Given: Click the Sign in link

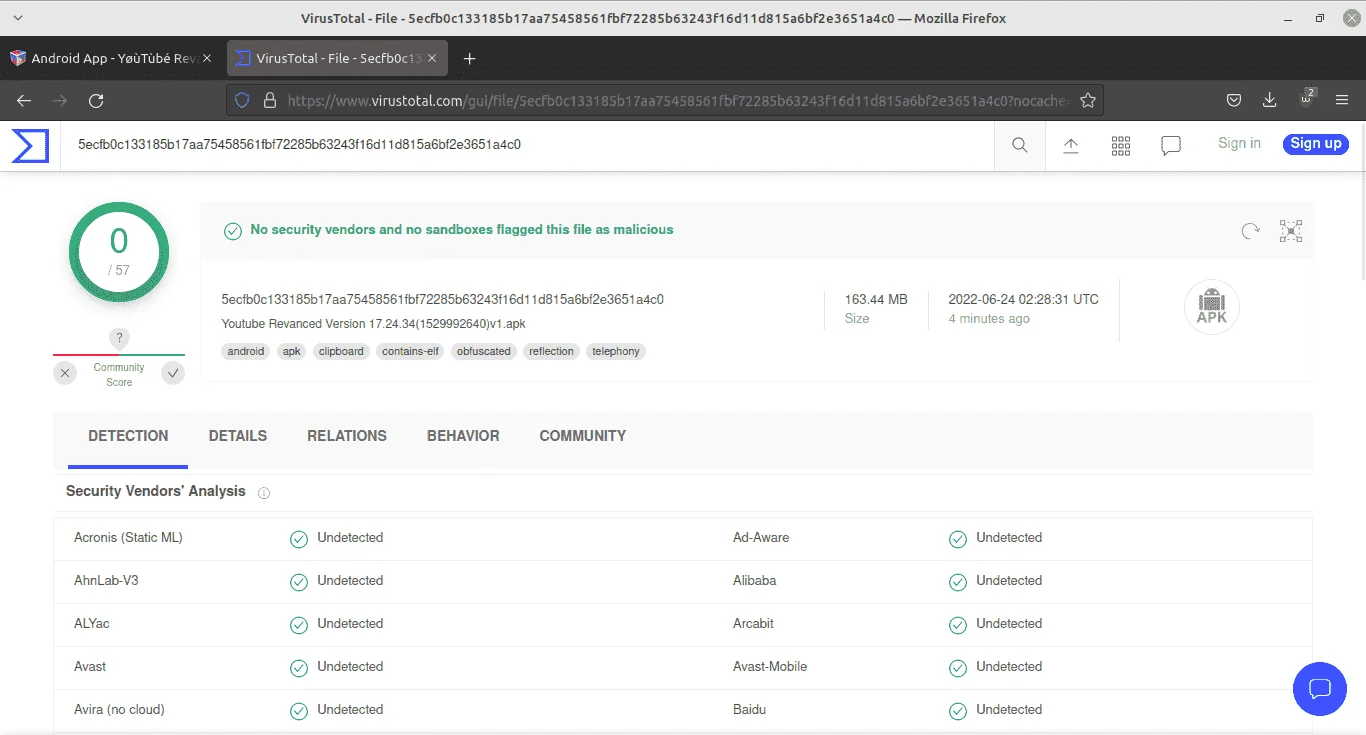Looking at the screenshot, I should click(1239, 144).
